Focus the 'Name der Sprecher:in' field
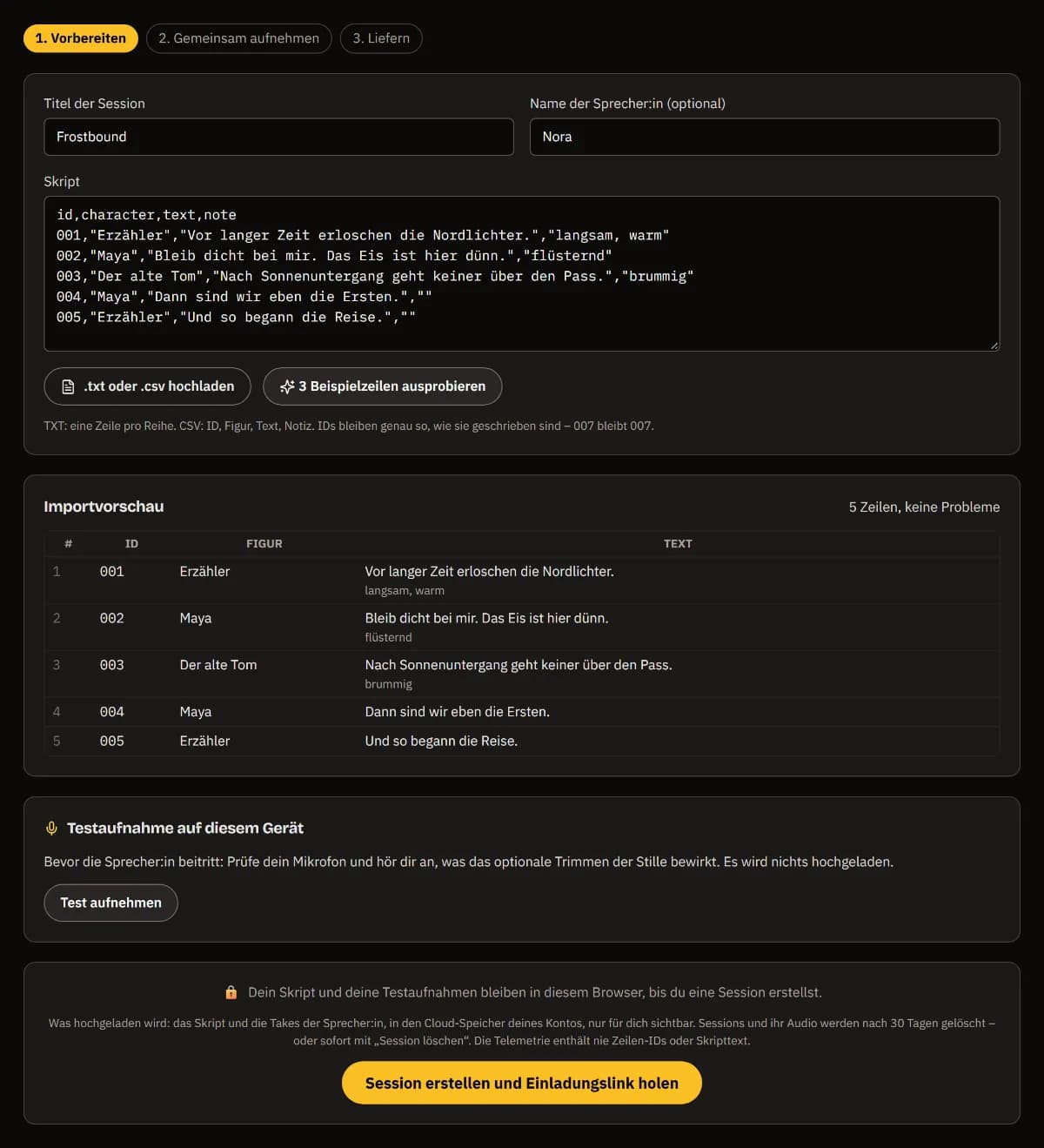 765,137
